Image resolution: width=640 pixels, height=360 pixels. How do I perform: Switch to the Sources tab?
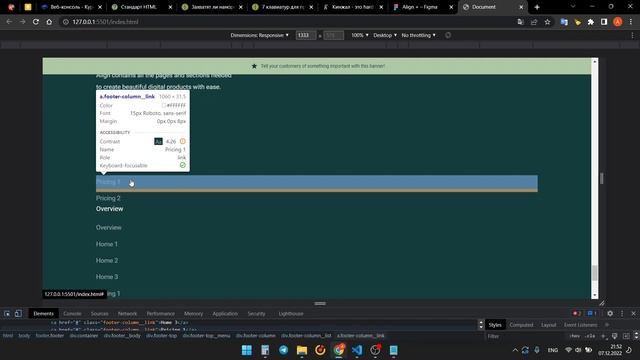tap(100, 313)
